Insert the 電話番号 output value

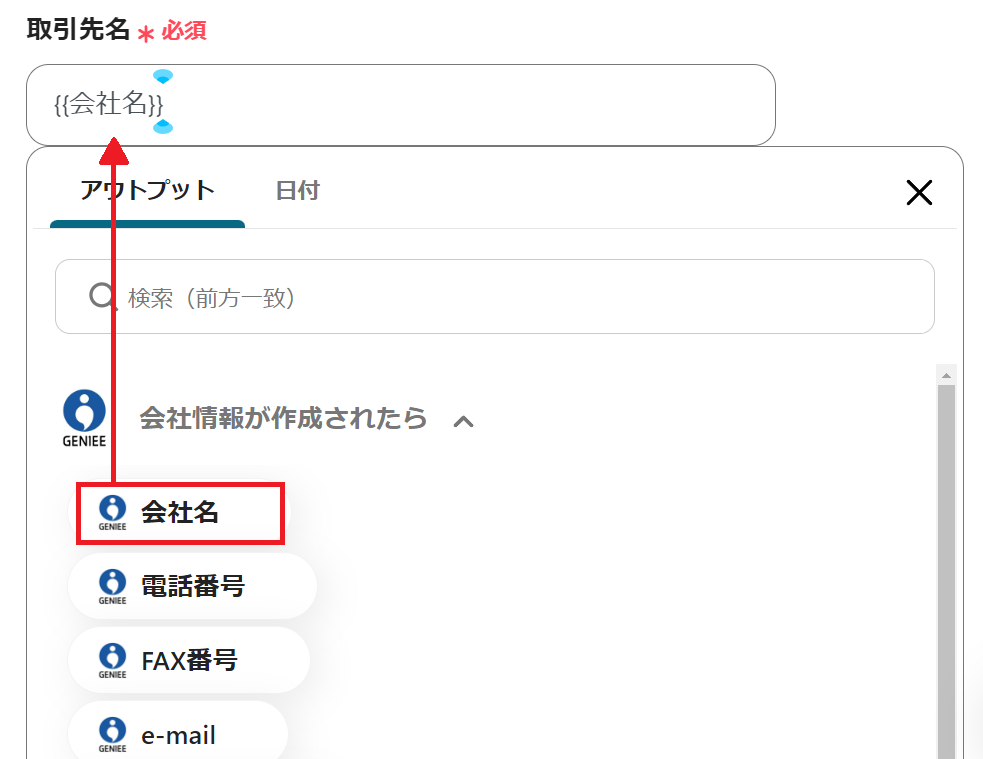[192, 586]
